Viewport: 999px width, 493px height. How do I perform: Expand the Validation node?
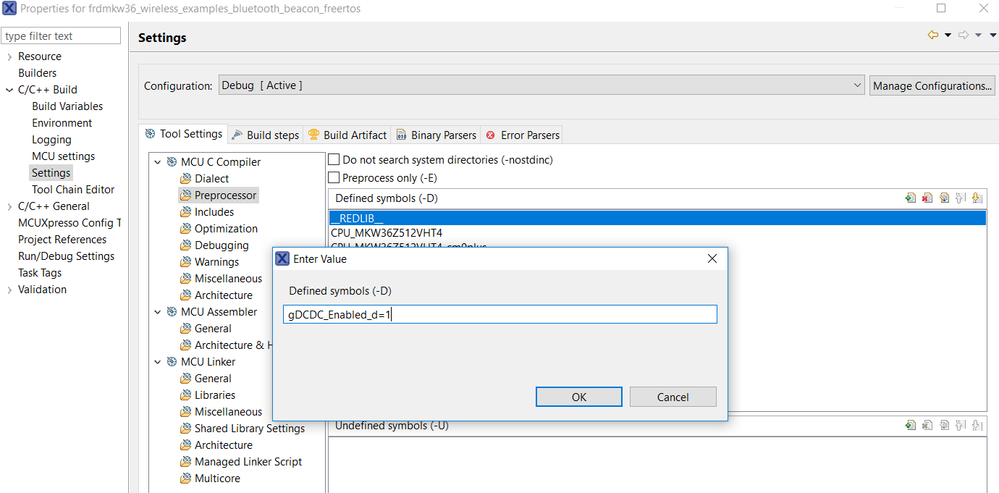click(x=10, y=289)
